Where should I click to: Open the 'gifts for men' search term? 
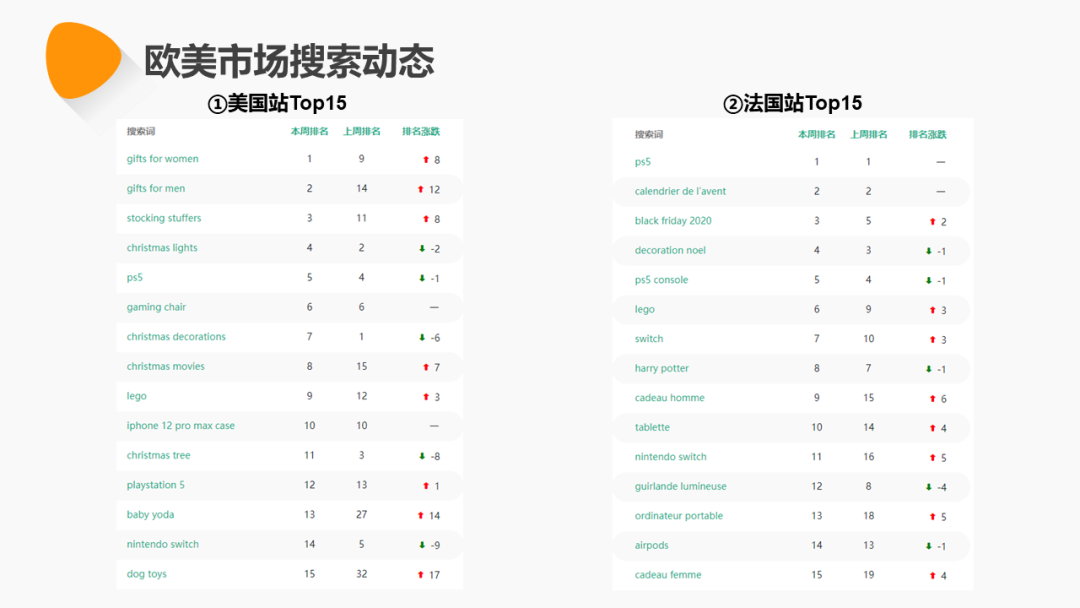[156, 189]
